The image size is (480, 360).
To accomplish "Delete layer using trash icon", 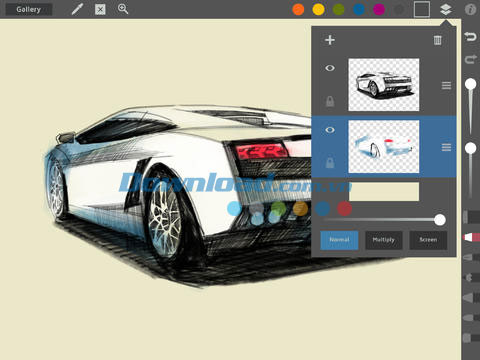I will coord(438,40).
